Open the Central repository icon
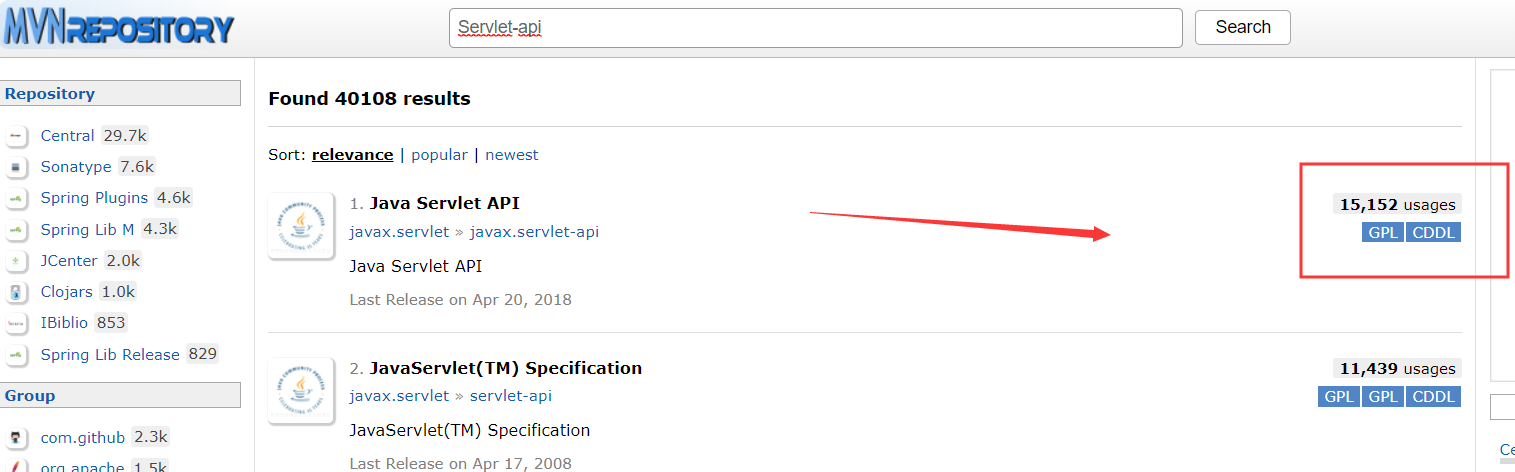This screenshot has width=1515, height=472. click(x=16, y=136)
